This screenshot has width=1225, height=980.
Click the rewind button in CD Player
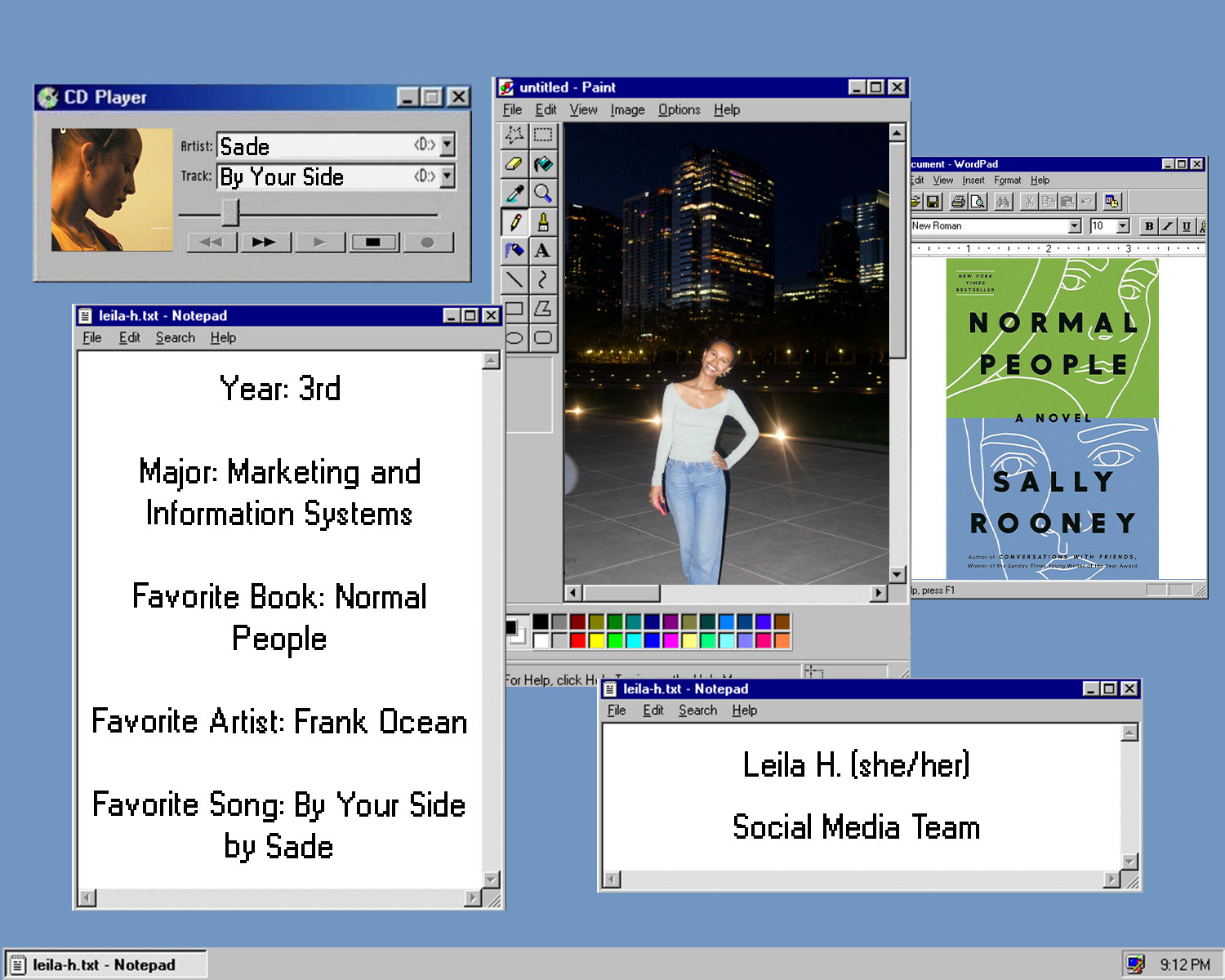tap(212, 243)
